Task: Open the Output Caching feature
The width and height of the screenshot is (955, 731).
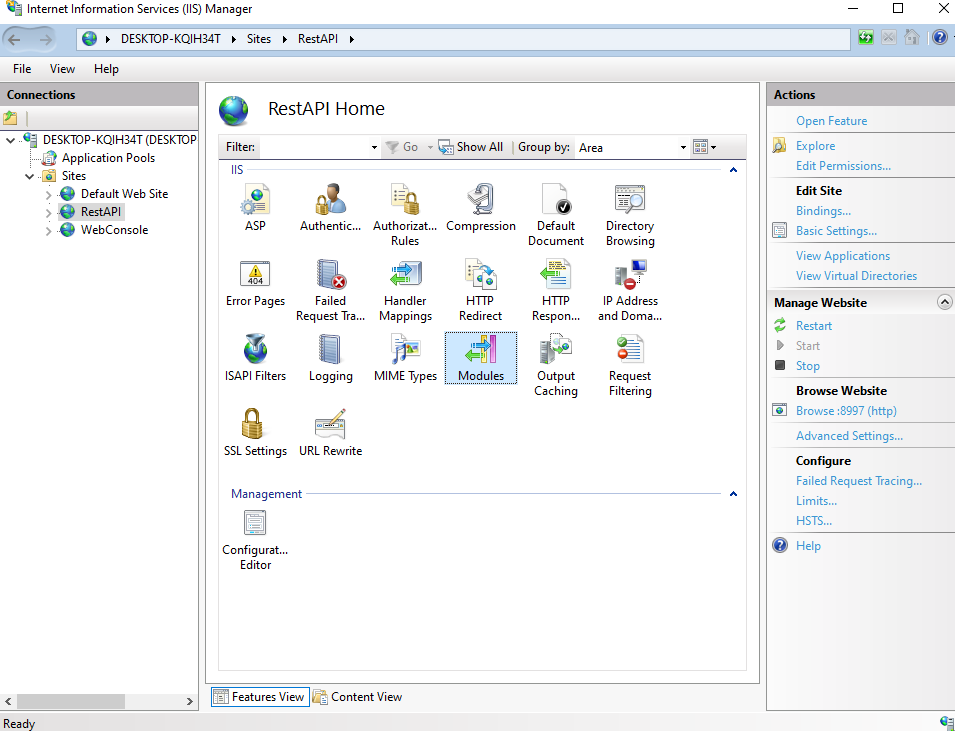Action: pyautogui.click(x=555, y=365)
